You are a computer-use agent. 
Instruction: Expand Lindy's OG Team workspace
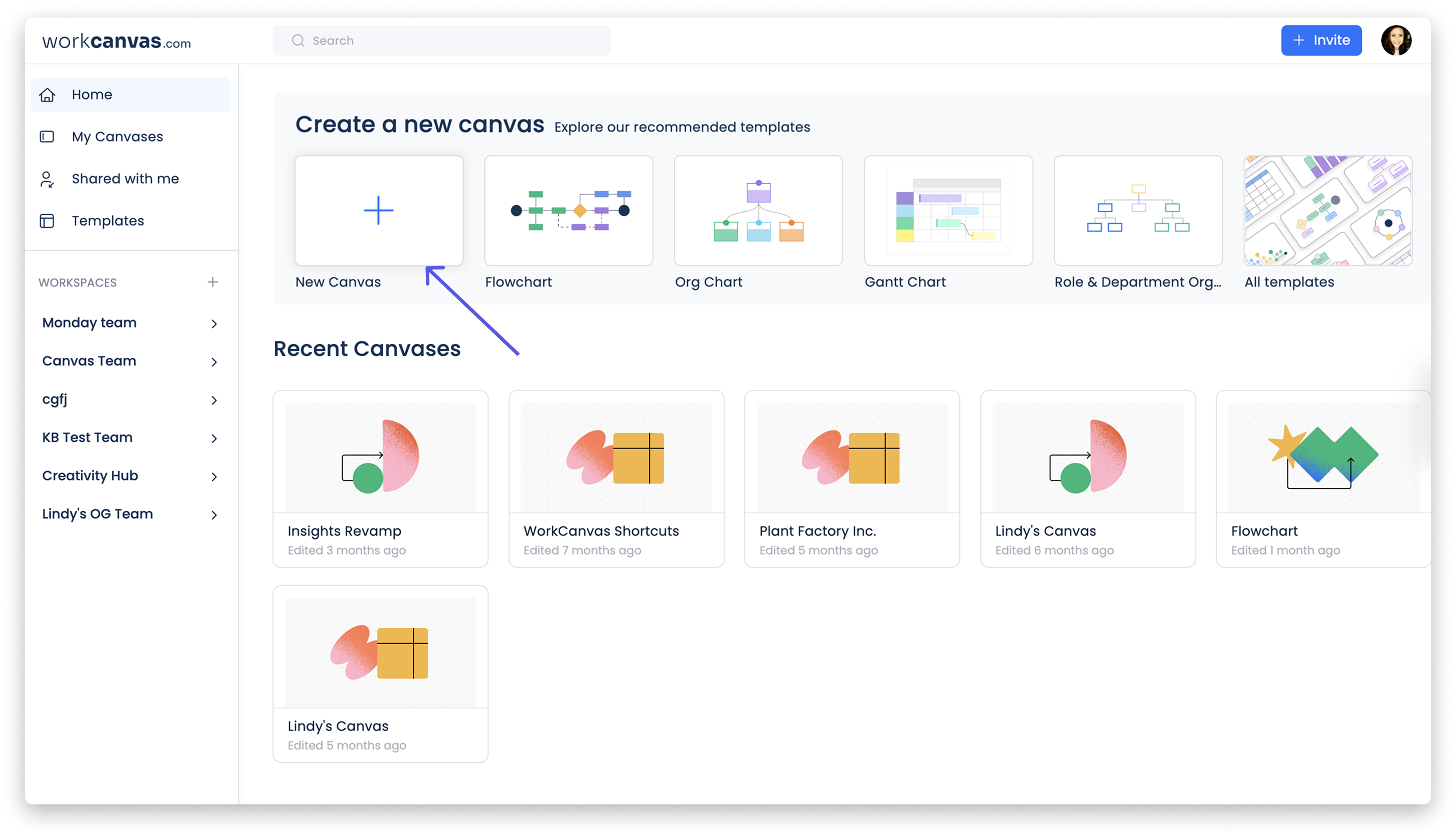(x=214, y=514)
